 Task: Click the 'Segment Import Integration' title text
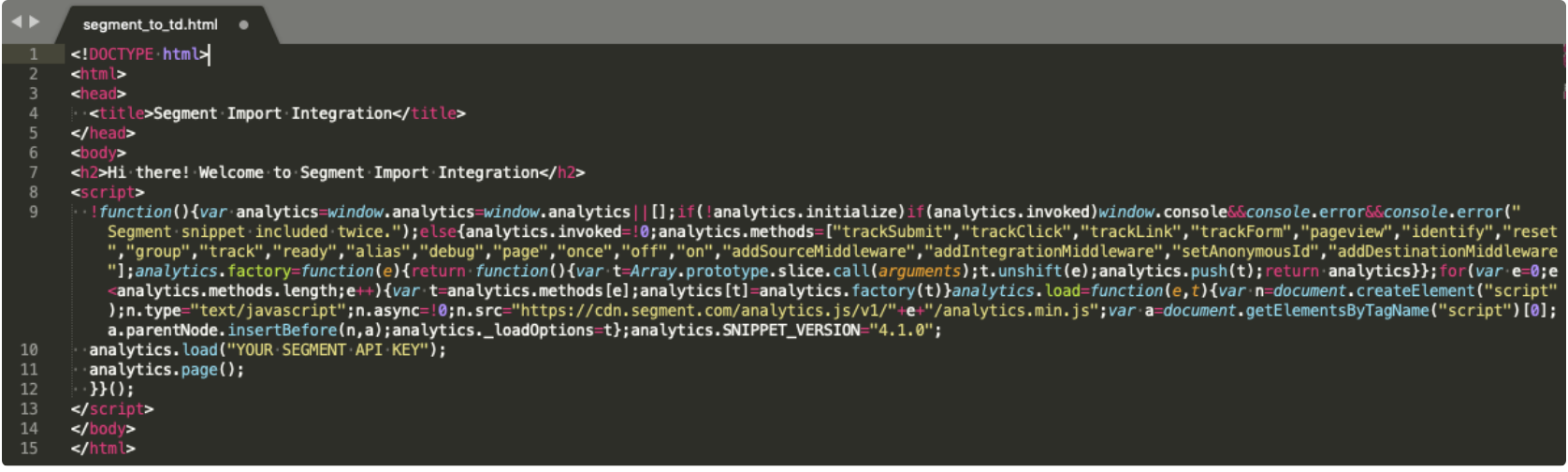tap(272, 113)
